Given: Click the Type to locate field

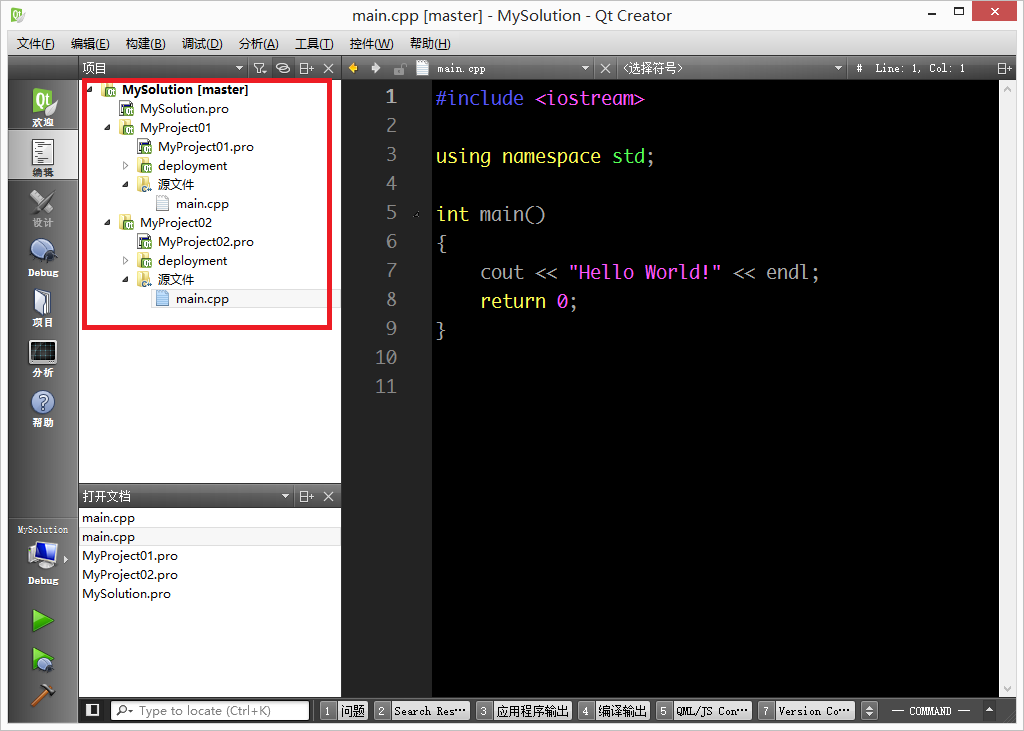Looking at the screenshot, I should click(210, 711).
